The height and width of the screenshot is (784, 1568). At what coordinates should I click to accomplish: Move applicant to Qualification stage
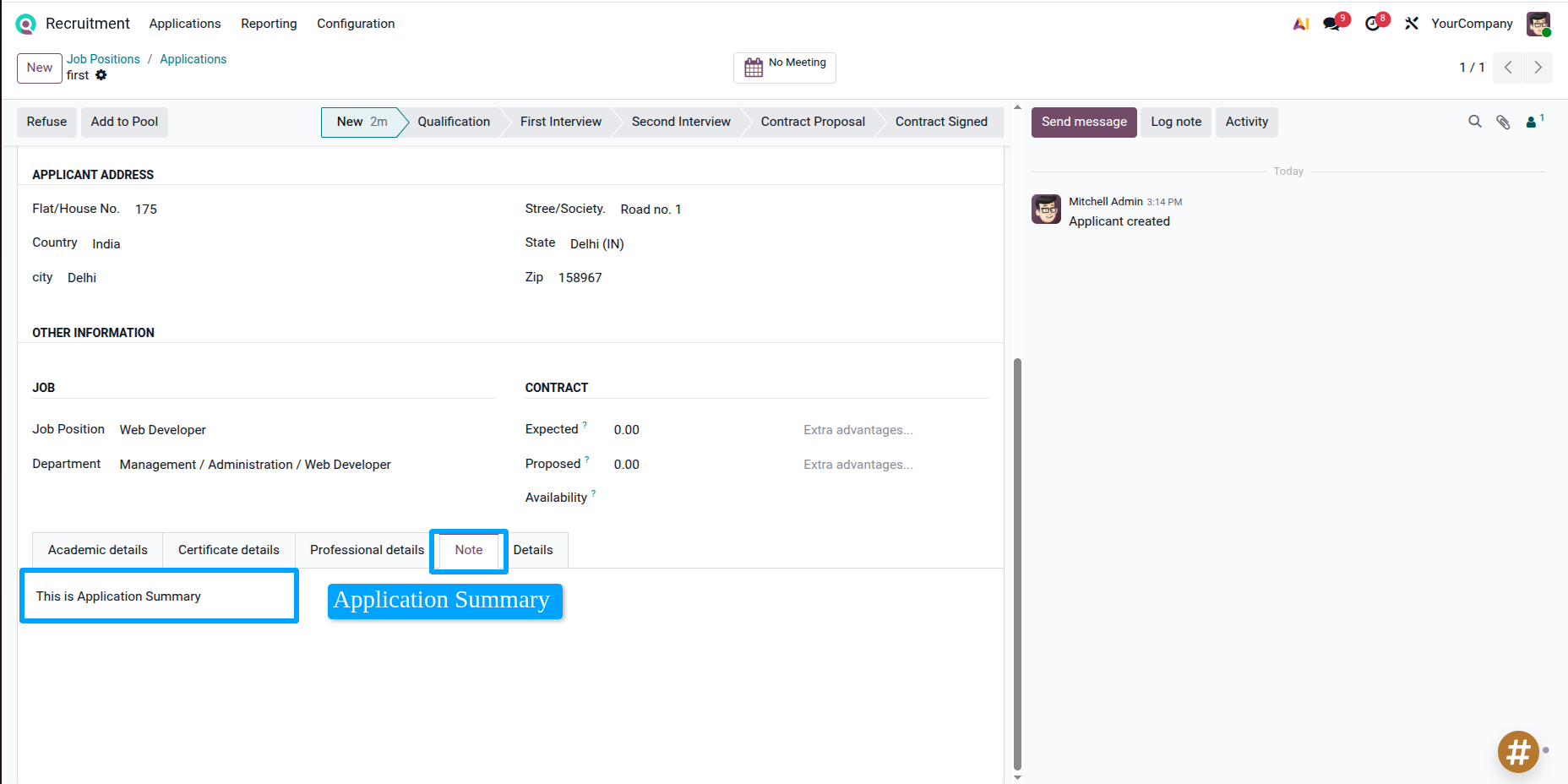pos(454,122)
